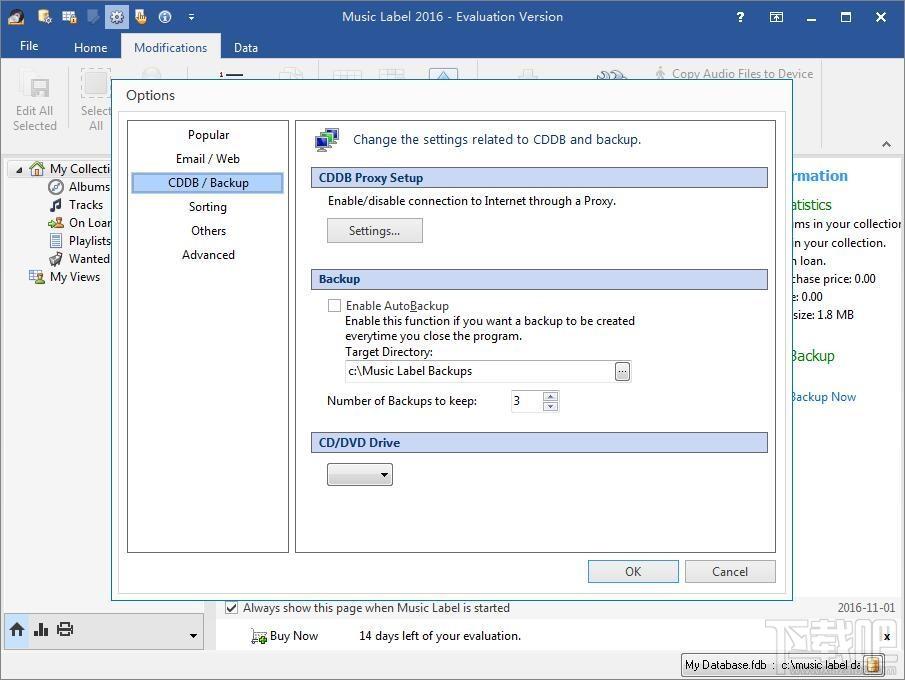Click the Target Directory path field

pyautogui.click(x=480, y=371)
